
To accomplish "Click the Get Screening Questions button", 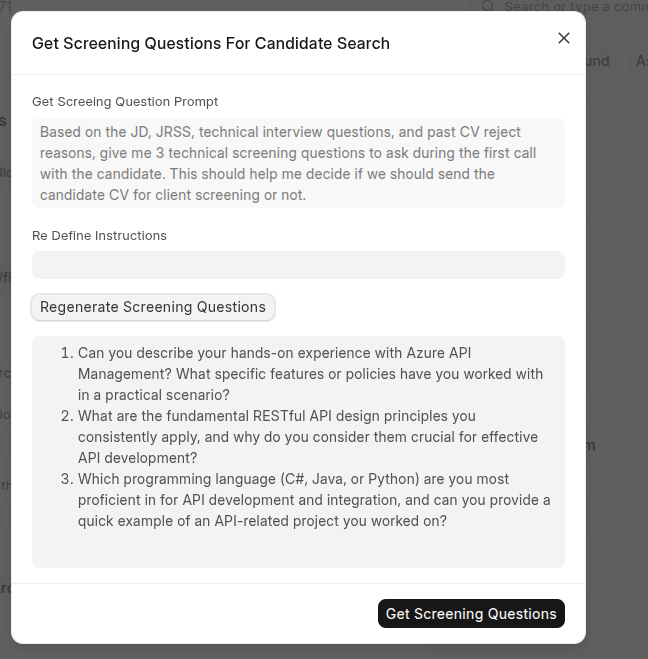I will coord(471,614).
